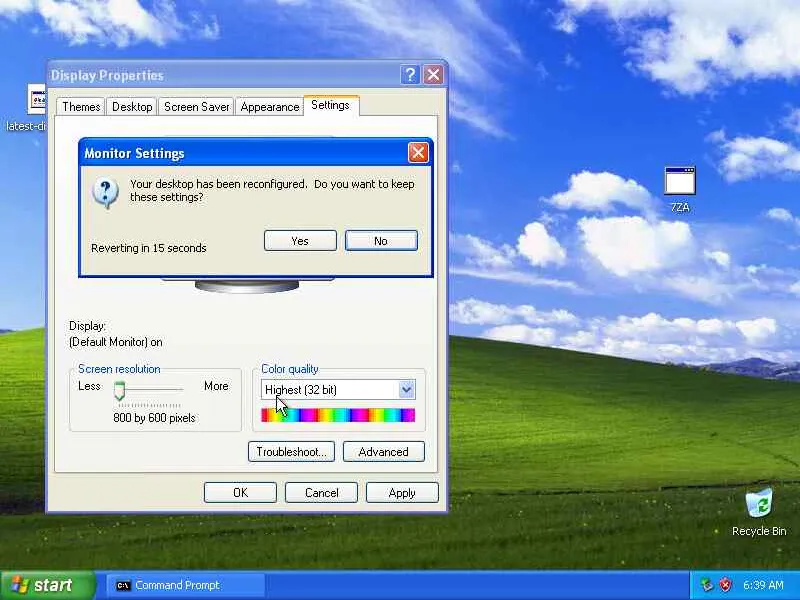This screenshot has width=800, height=600.
Task: Select the Settings tab
Action: tap(331, 105)
